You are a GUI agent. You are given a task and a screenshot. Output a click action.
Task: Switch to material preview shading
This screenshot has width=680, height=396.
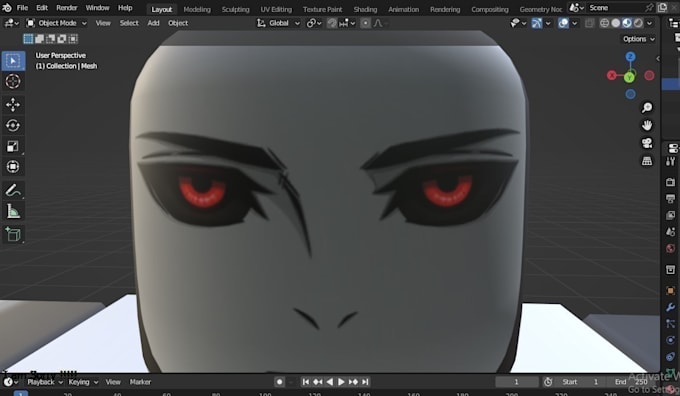pyautogui.click(x=627, y=23)
